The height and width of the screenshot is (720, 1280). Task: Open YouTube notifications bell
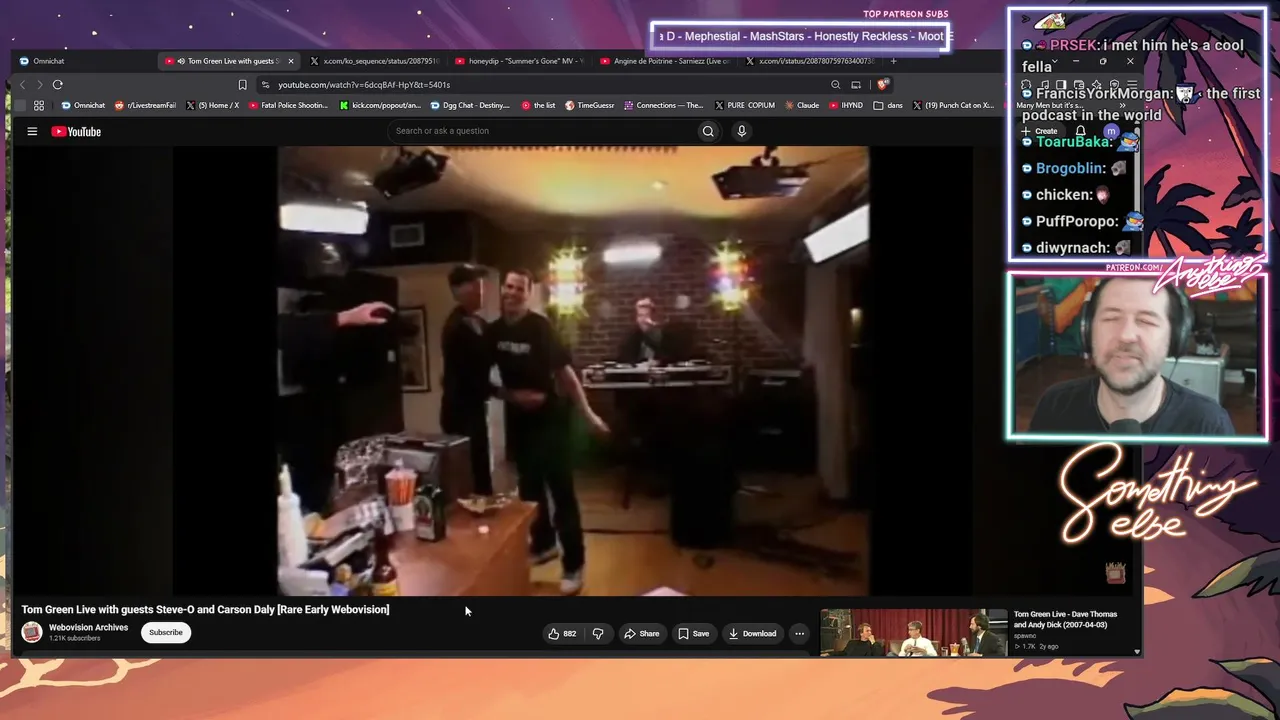(1080, 131)
